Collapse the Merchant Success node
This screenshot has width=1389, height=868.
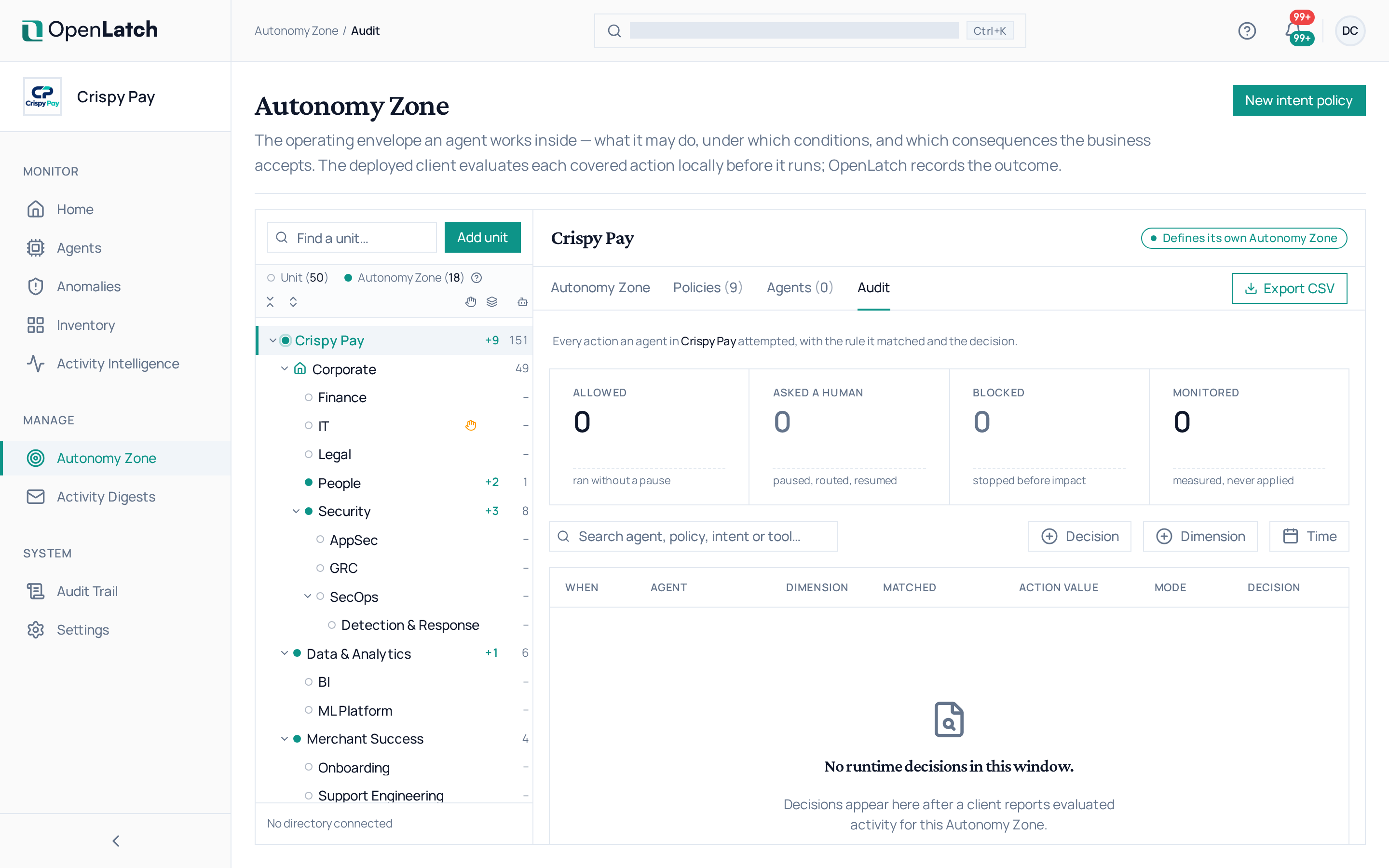tap(284, 739)
